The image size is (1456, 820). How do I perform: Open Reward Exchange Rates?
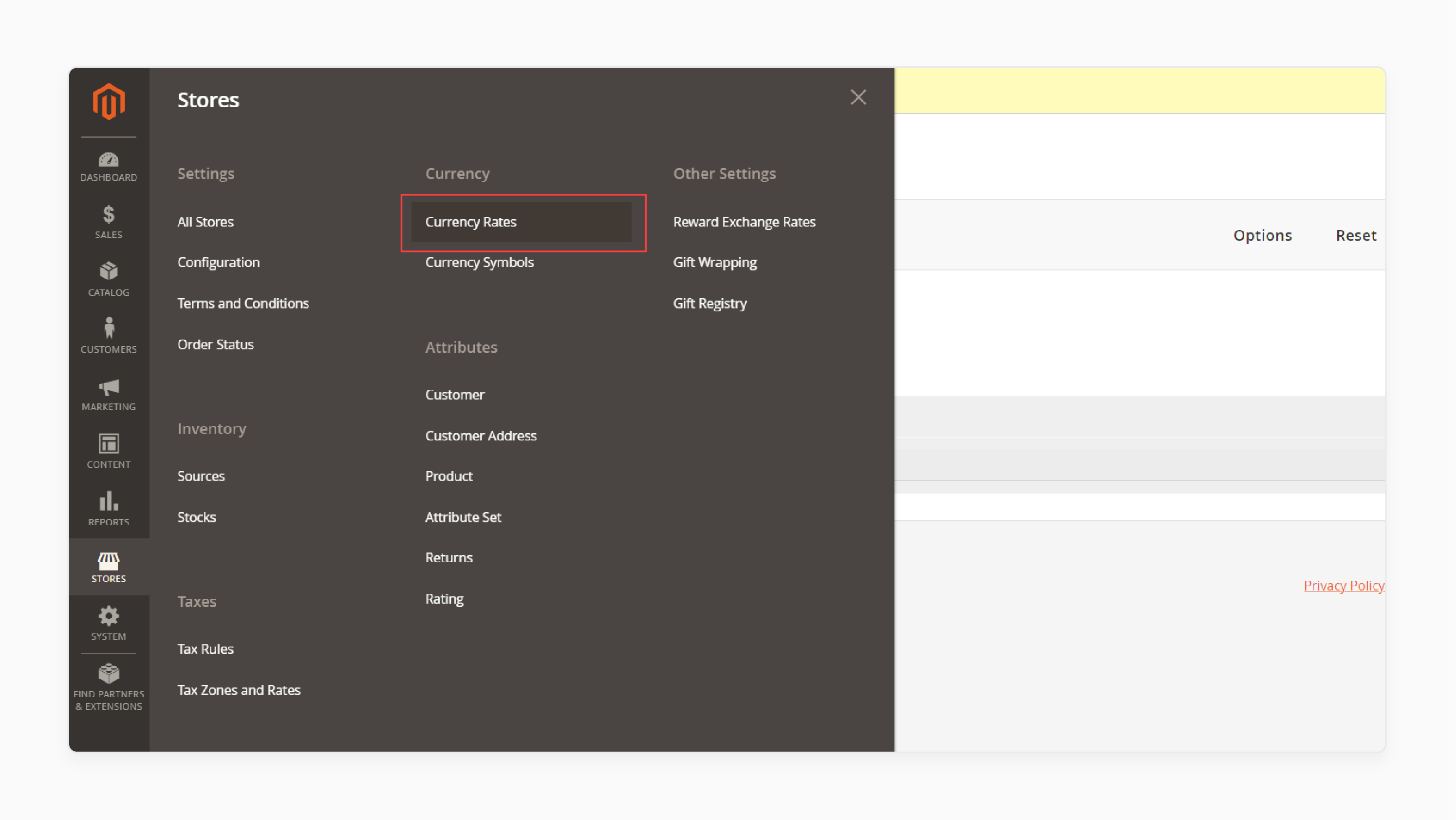(x=744, y=222)
